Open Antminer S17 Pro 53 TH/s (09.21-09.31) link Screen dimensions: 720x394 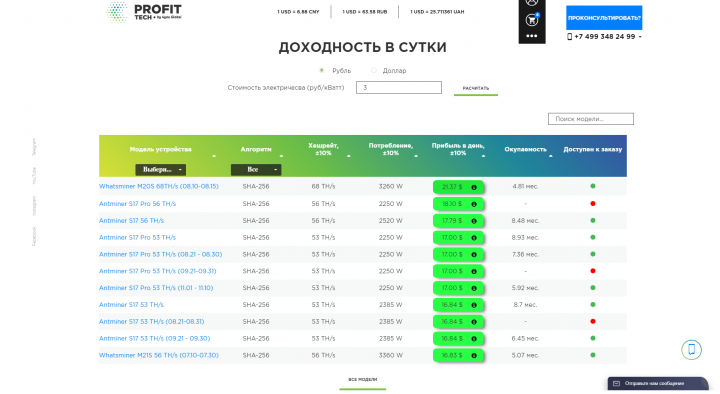pos(158,271)
